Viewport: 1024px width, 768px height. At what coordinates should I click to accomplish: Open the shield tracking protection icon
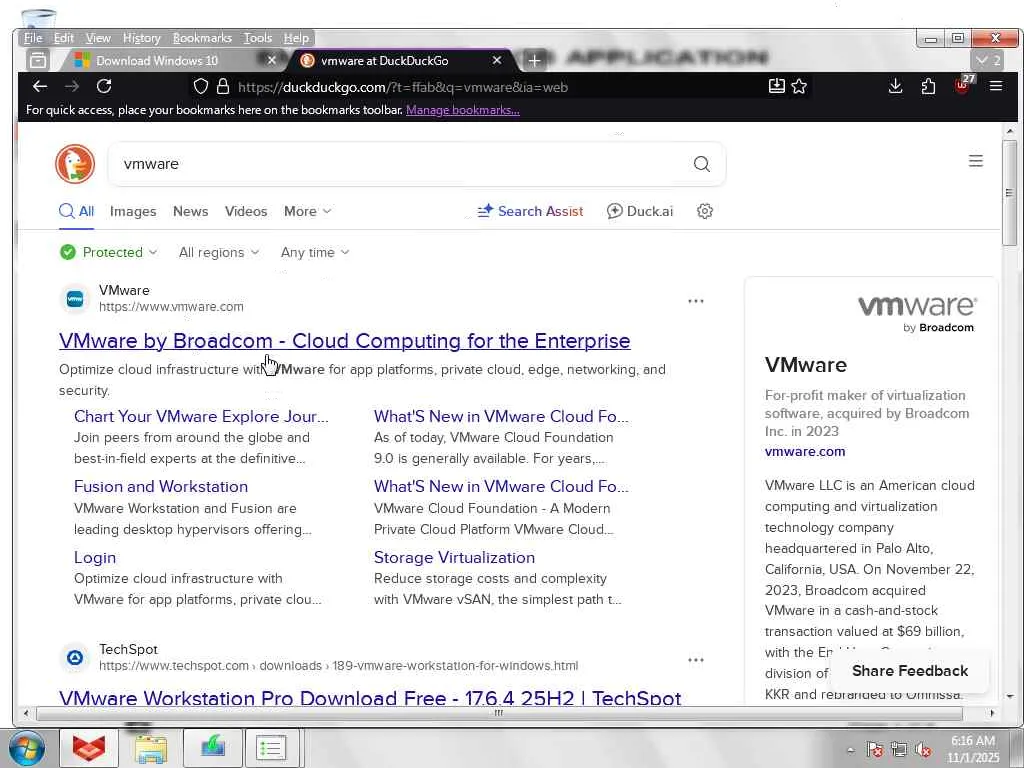click(x=201, y=86)
